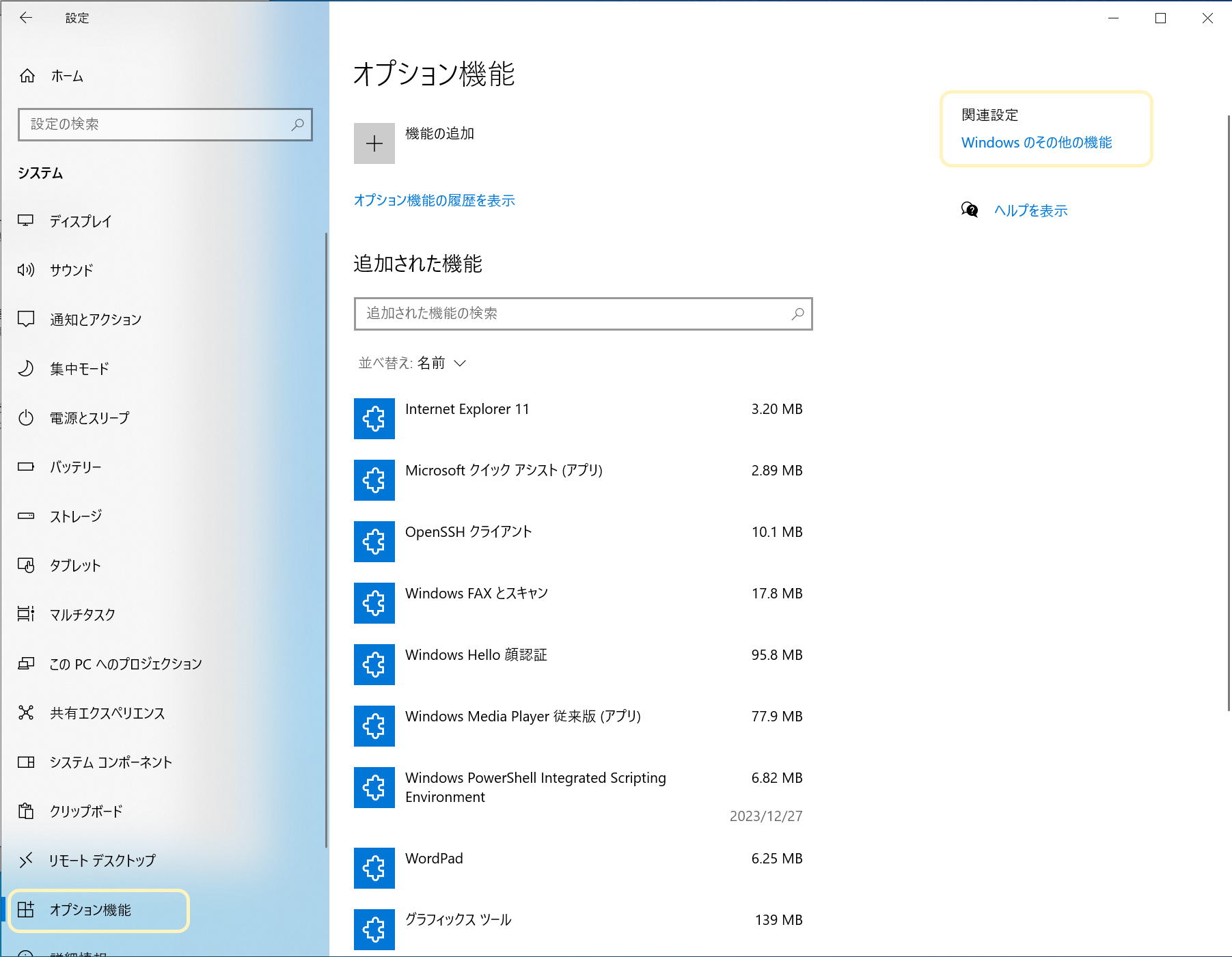Open the 並べ替え: 名前 sort dropdown
Viewport: 1232px width, 957px height.
pos(412,363)
